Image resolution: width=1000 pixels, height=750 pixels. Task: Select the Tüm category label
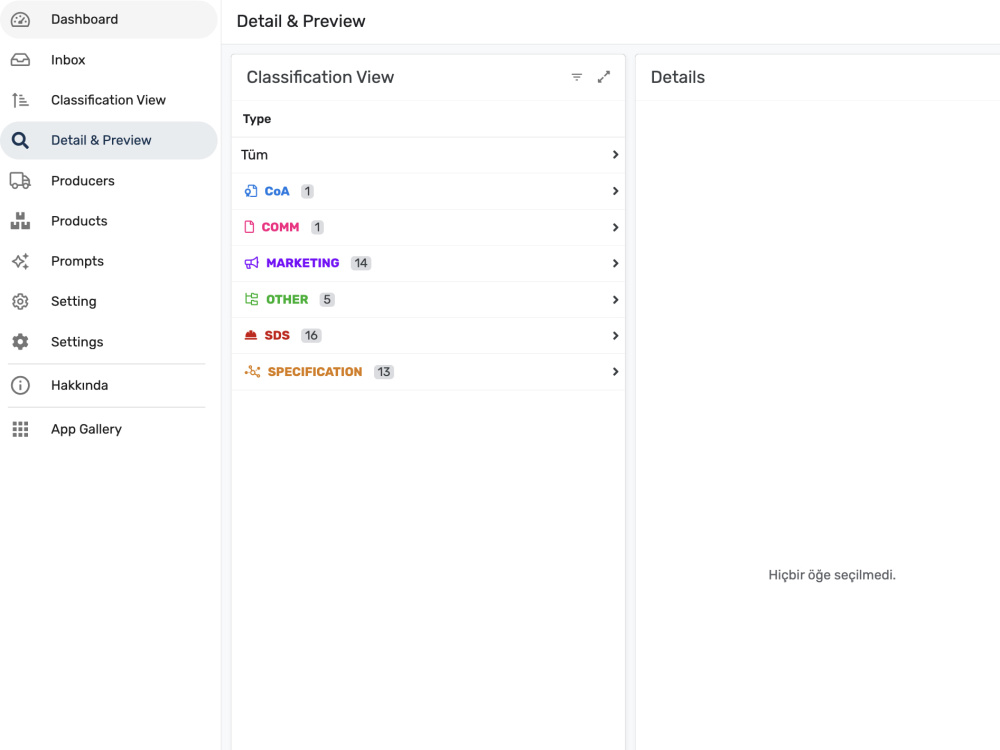click(x=254, y=155)
